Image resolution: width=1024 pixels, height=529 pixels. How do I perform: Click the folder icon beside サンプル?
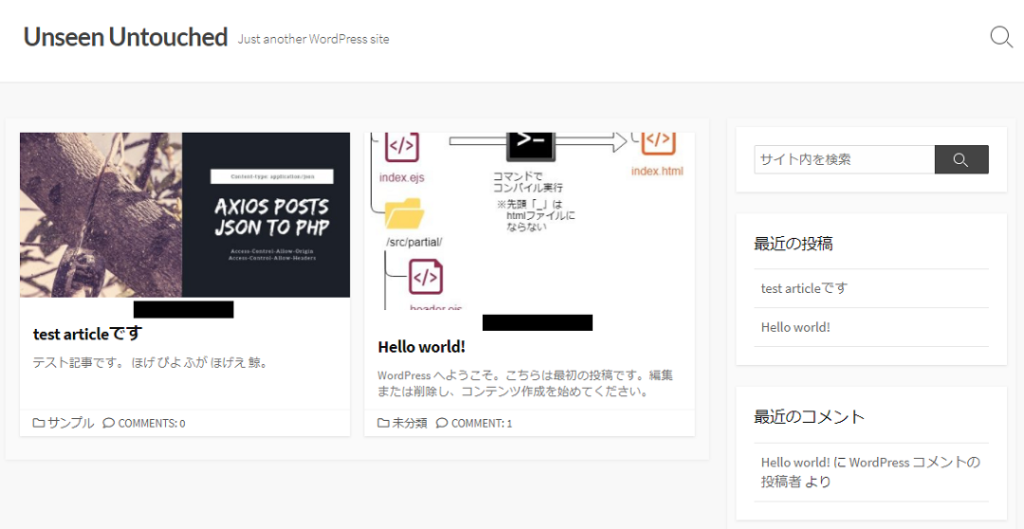click(x=39, y=423)
